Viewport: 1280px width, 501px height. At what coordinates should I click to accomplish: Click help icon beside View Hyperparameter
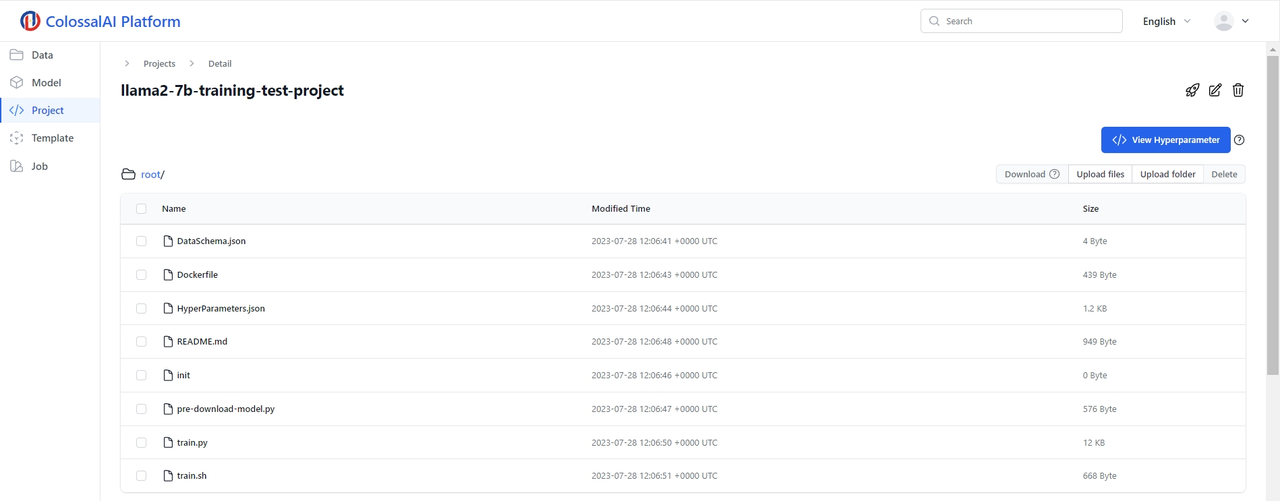(1239, 140)
